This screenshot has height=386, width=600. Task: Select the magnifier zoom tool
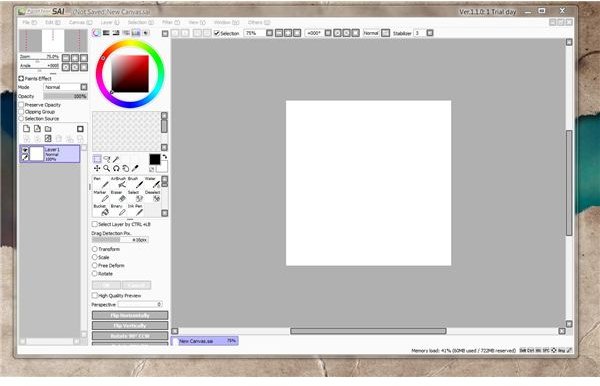point(106,168)
